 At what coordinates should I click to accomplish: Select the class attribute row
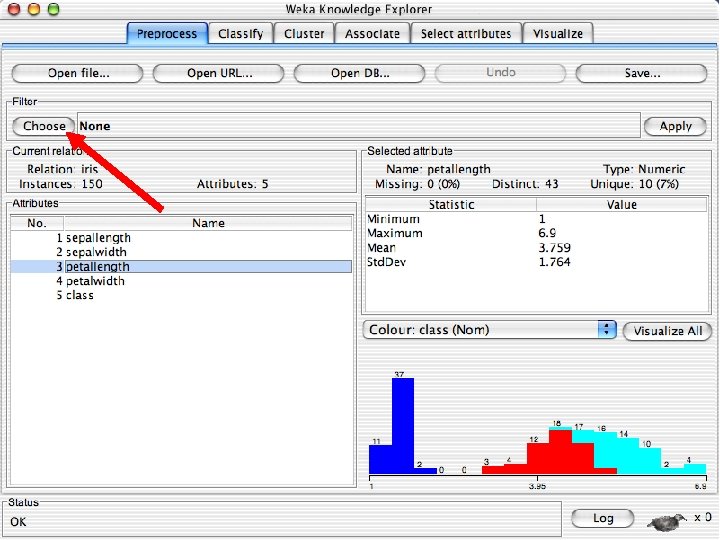point(181,295)
